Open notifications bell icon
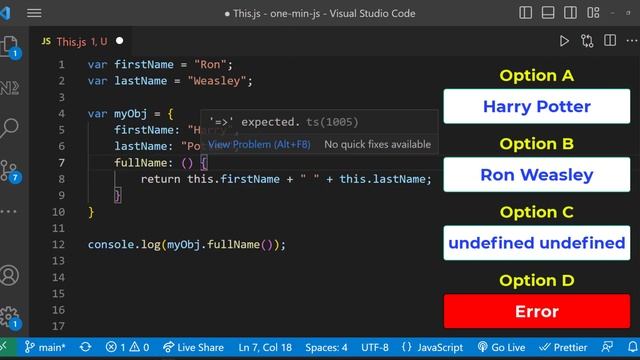The image size is (640, 360). 633,347
